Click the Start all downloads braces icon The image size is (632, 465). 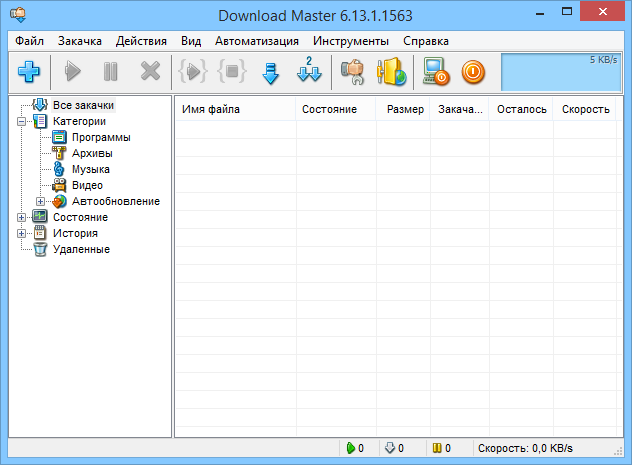pyautogui.click(x=193, y=72)
